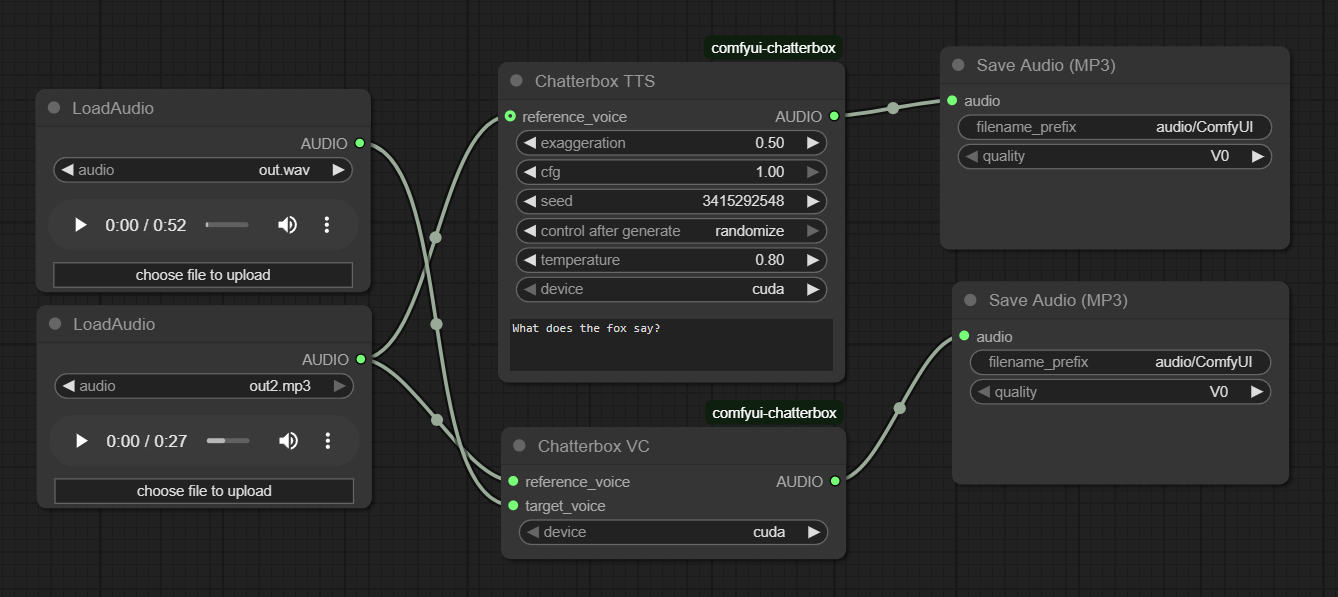Collapse the lower Save Audio (MP3) node
Viewport: 1338px width, 597px height.
pyautogui.click(x=970, y=300)
